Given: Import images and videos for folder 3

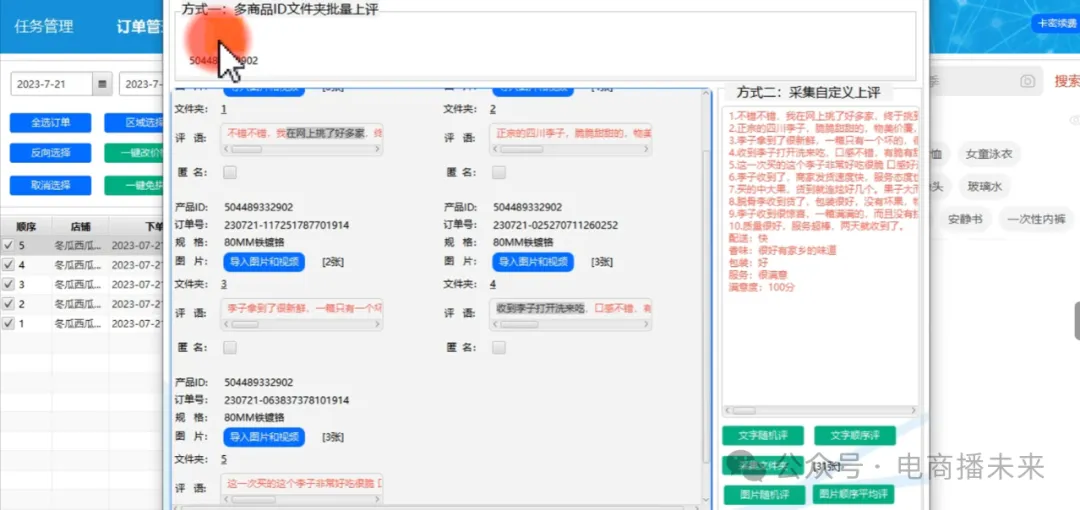Looking at the screenshot, I should pyautogui.click(x=263, y=262).
